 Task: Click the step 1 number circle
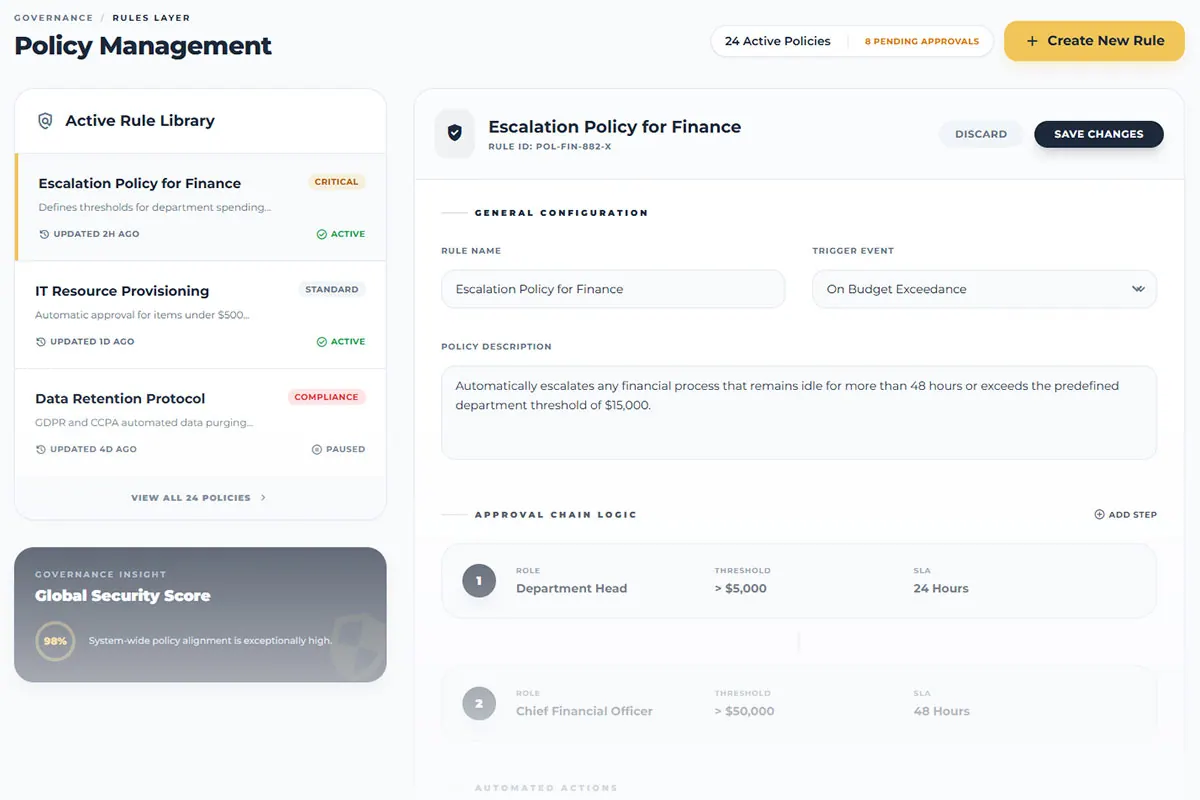[479, 580]
